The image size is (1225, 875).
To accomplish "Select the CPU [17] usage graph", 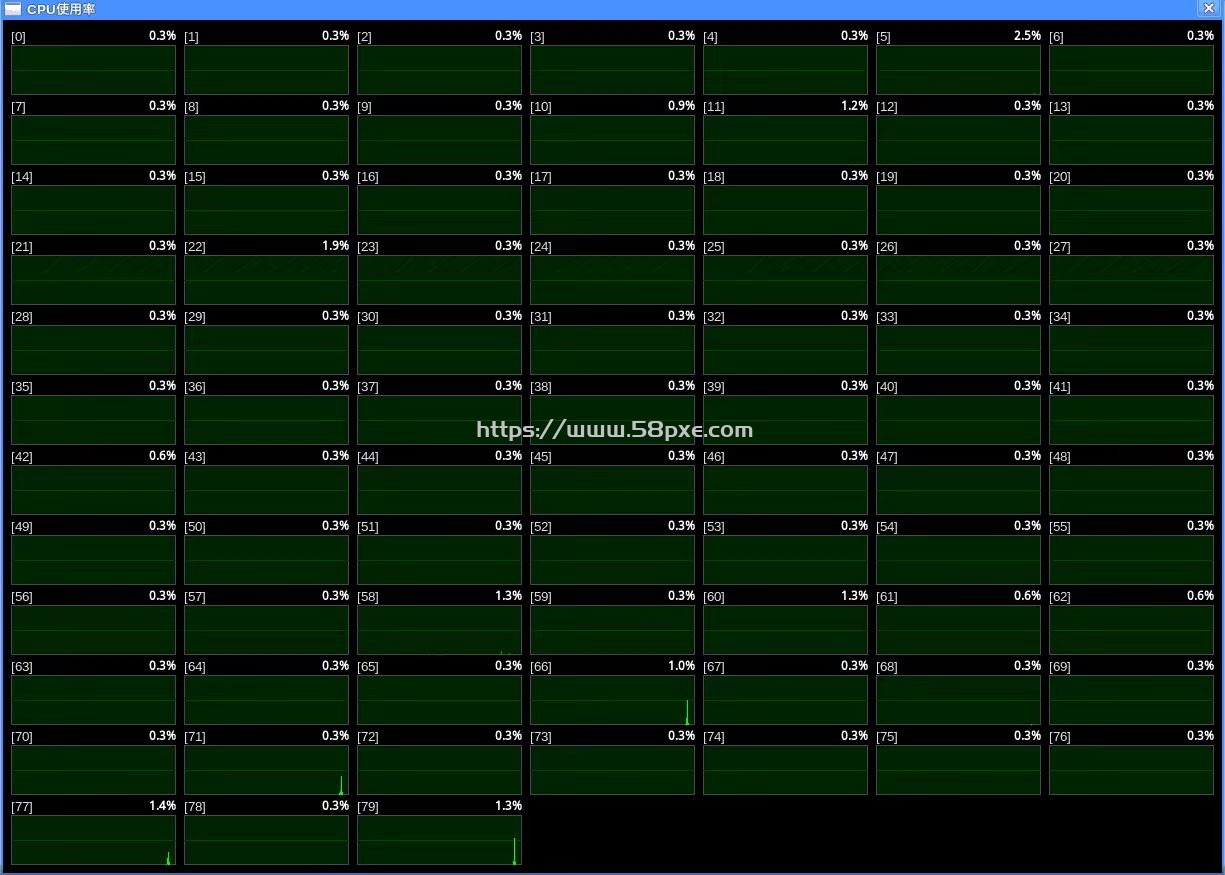I will pos(612,210).
